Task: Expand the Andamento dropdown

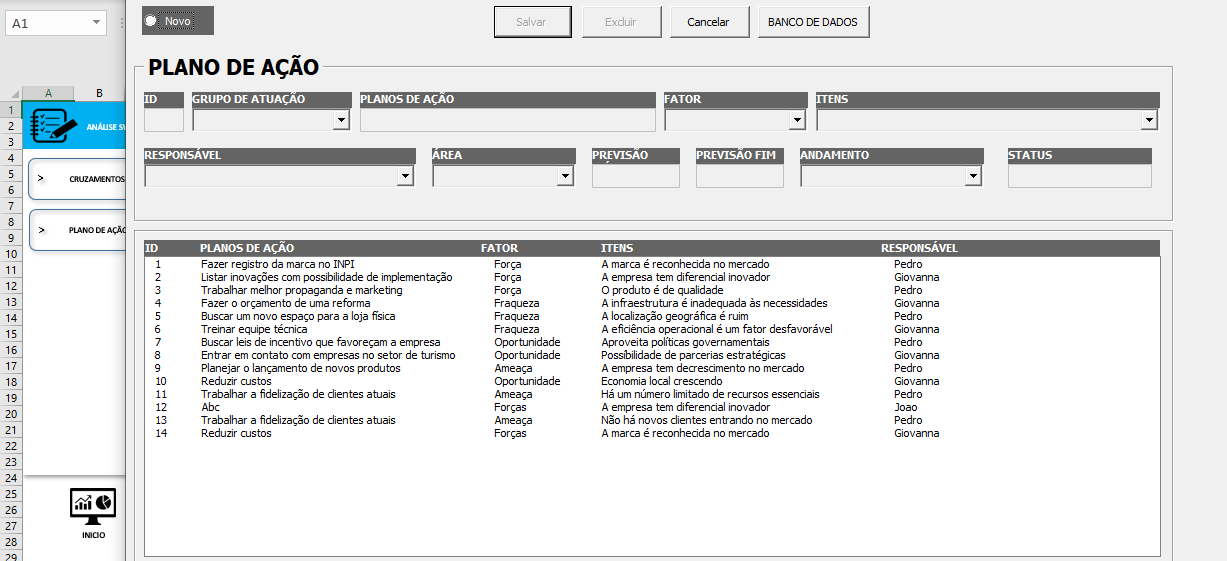Action: [973, 176]
